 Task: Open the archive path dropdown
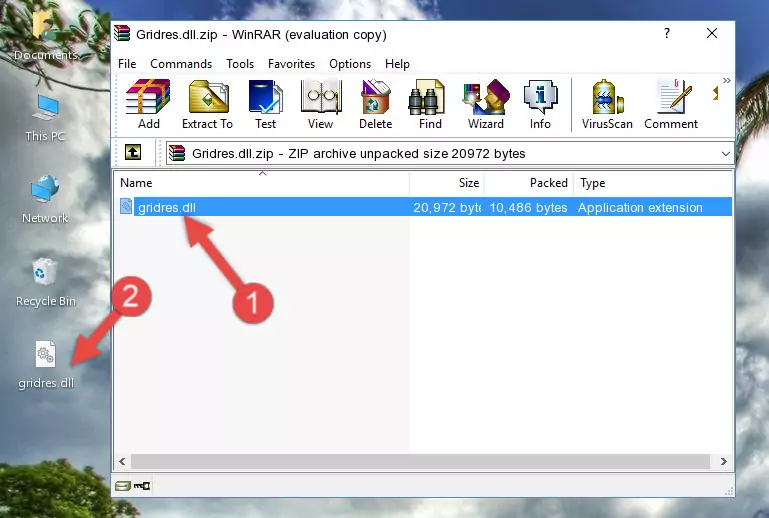pyautogui.click(x=725, y=154)
